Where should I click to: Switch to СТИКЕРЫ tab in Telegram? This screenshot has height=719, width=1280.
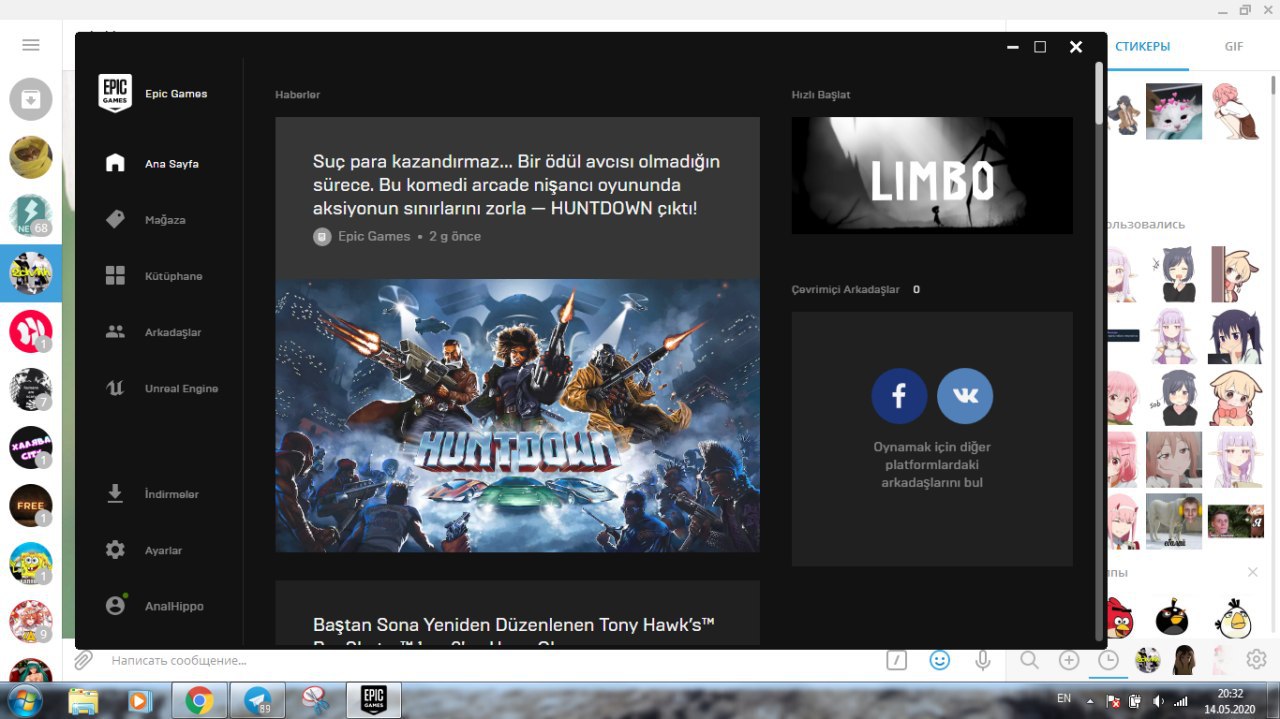(x=1143, y=47)
